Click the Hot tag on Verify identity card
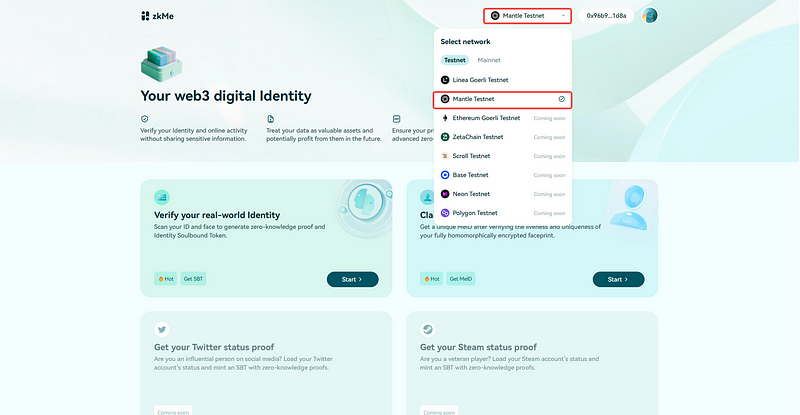Viewport: 800px width, 415px height. click(x=166, y=279)
